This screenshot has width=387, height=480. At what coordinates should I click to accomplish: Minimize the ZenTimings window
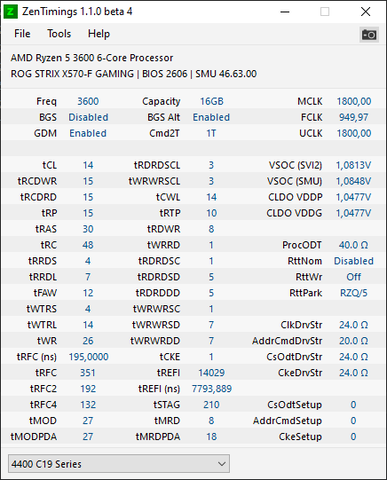pyautogui.click(x=285, y=12)
